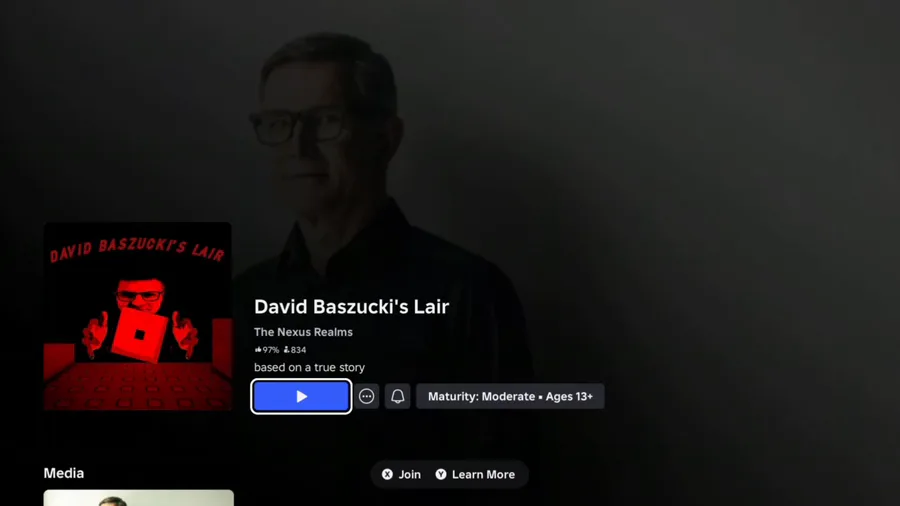Select the Learn More option
Image resolution: width=900 pixels, height=506 pixels.
click(x=483, y=474)
